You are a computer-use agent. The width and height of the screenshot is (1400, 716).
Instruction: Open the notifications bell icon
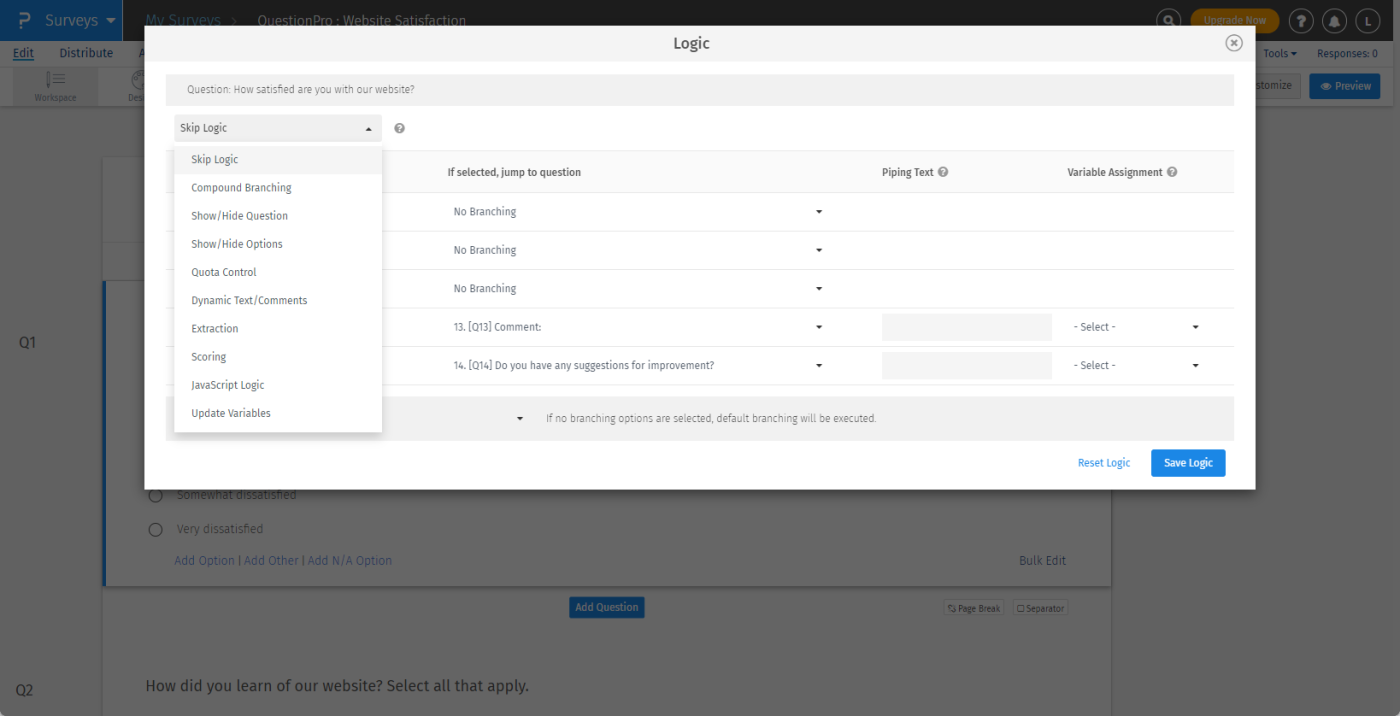tap(1334, 20)
